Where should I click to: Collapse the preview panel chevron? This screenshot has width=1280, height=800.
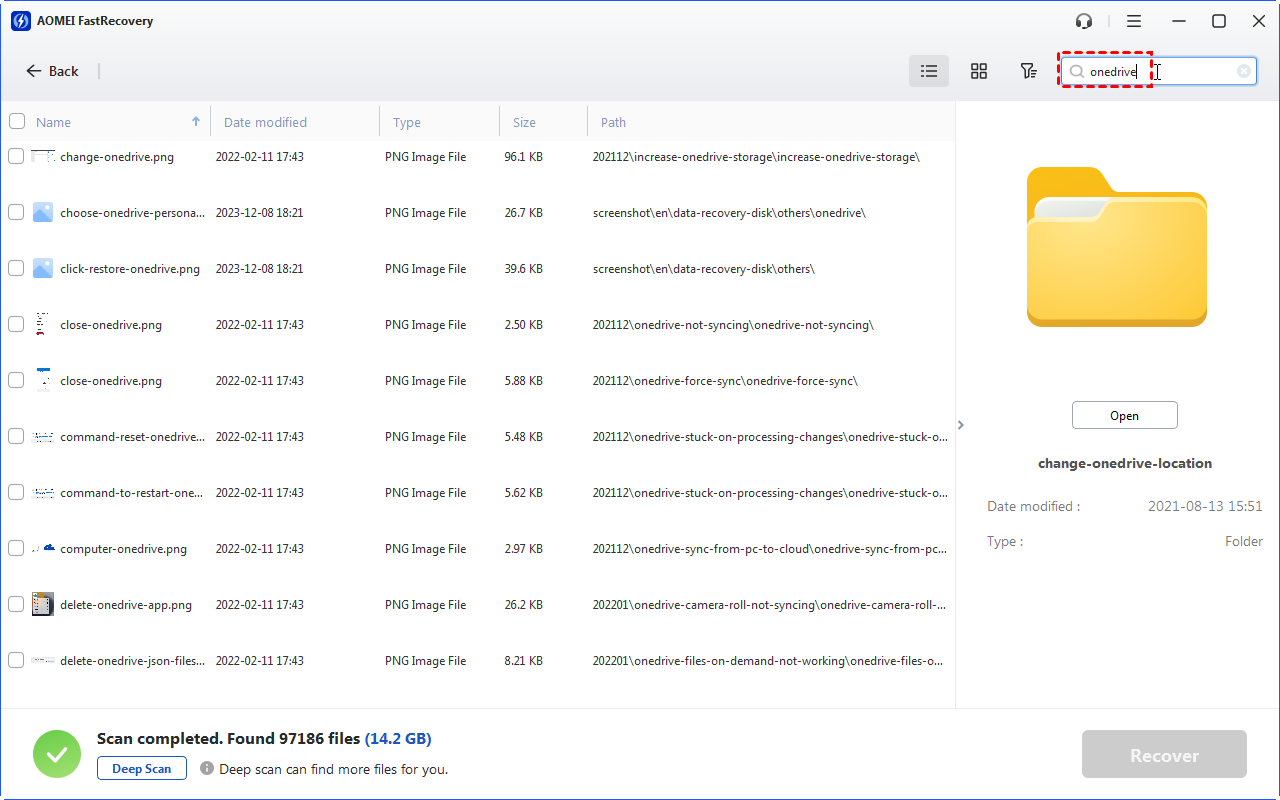tap(960, 424)
